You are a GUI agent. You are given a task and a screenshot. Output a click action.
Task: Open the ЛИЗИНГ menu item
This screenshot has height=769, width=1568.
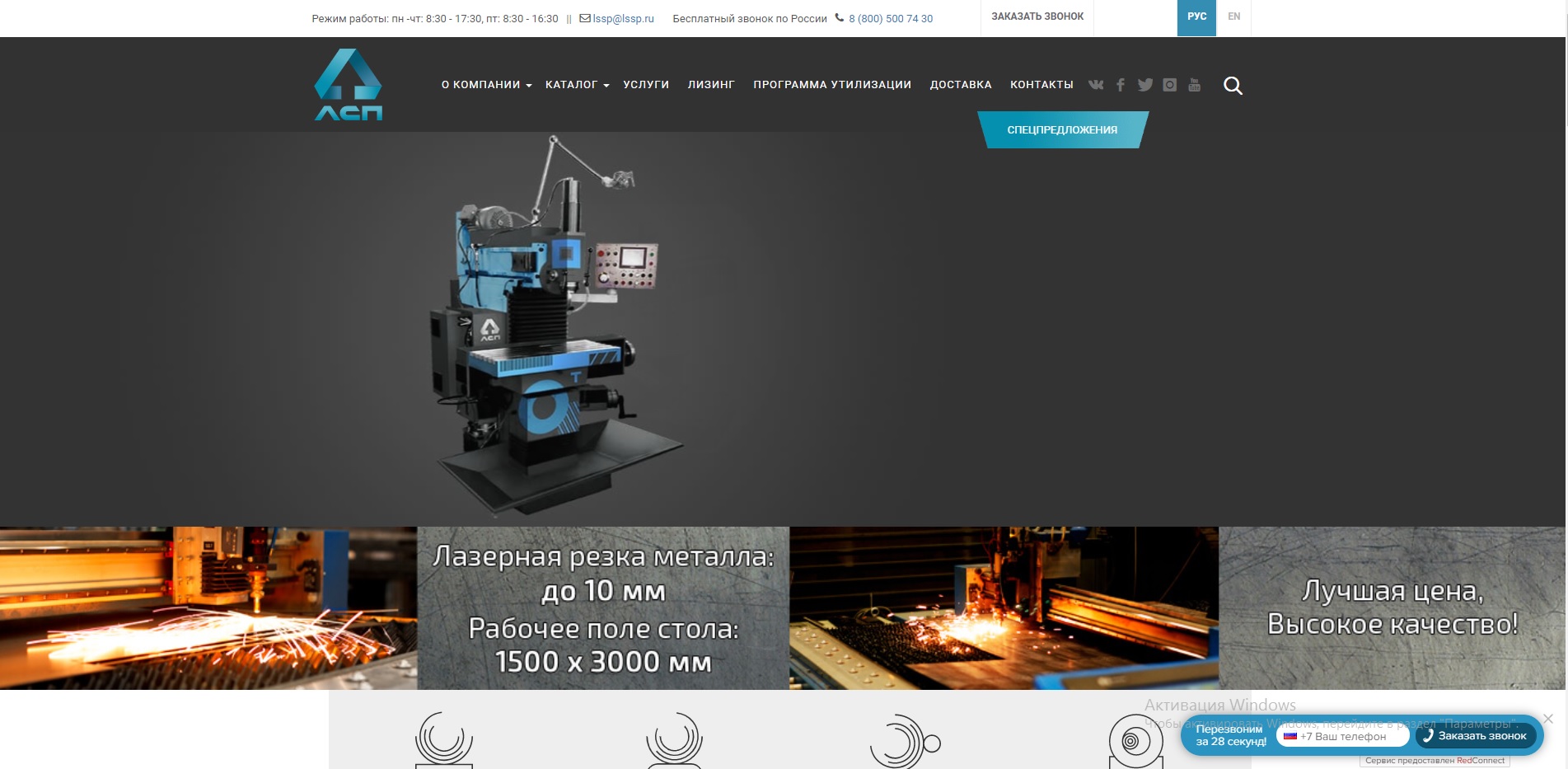point(711,85)
